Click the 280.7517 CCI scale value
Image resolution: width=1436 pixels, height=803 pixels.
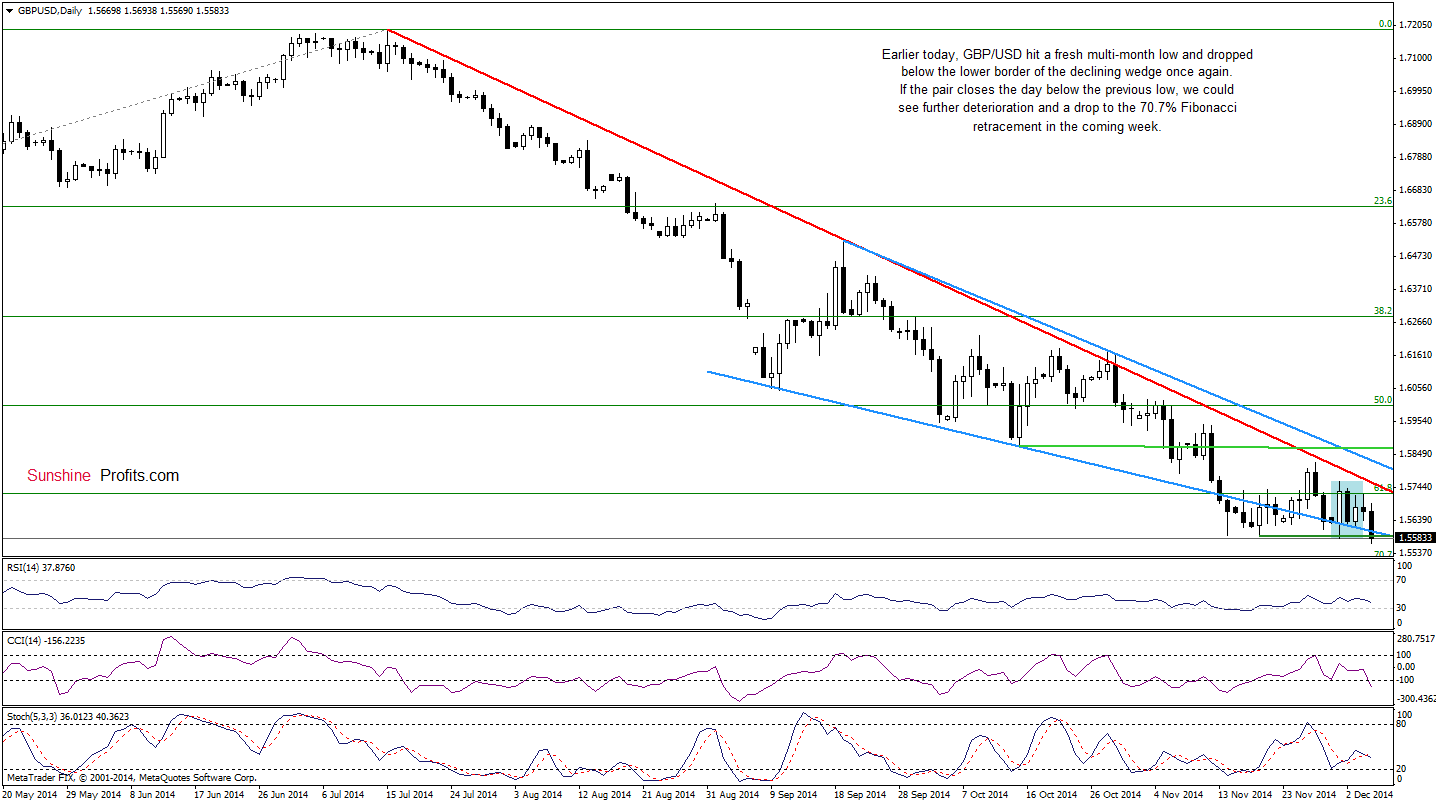click(x=1417, y=638)
